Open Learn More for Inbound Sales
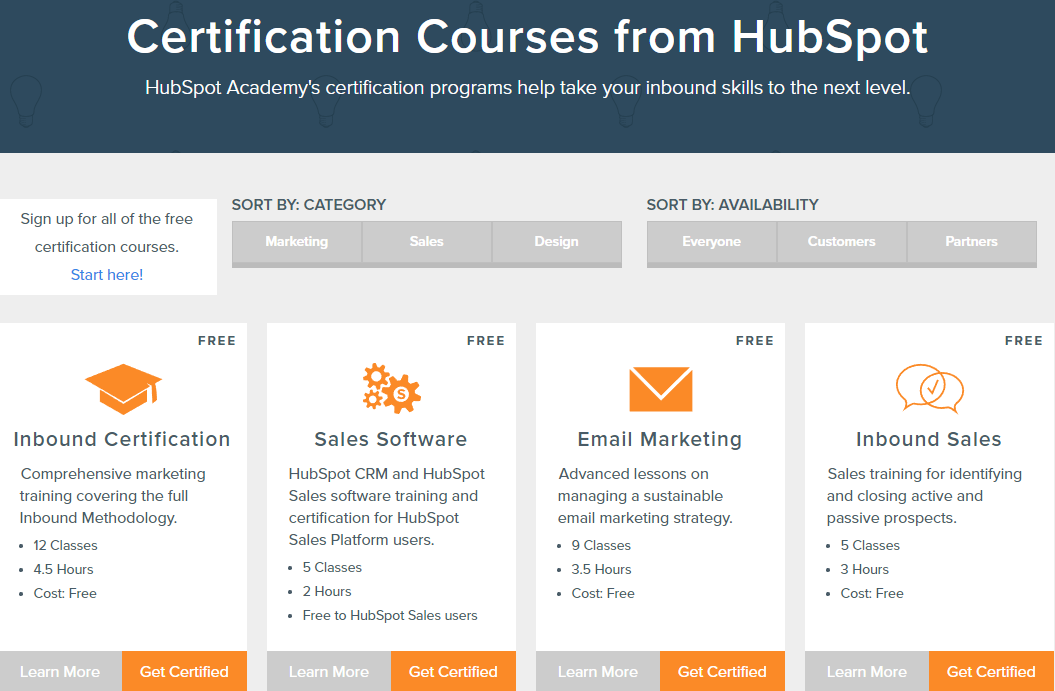The width and height of the screenshot is (1055, 691). pos(866,671)
